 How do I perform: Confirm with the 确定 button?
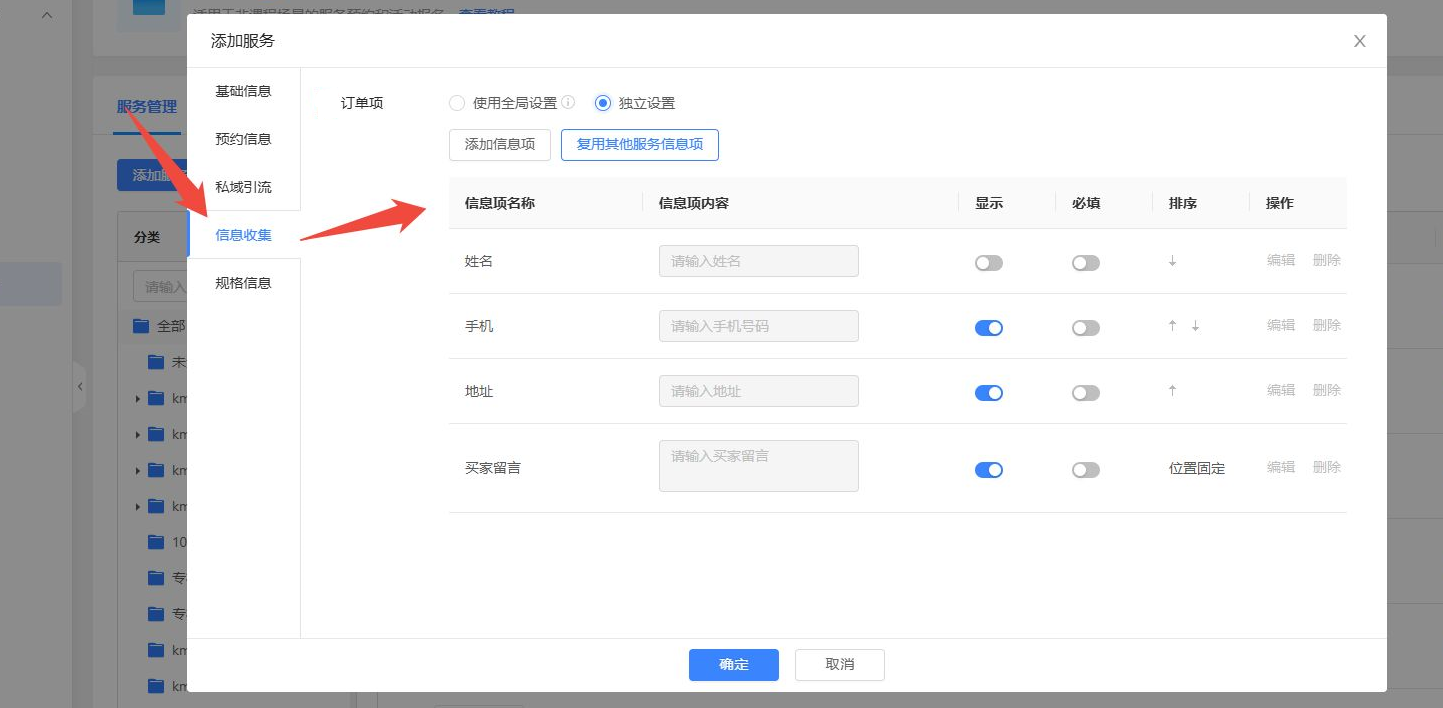click(733, 665)
